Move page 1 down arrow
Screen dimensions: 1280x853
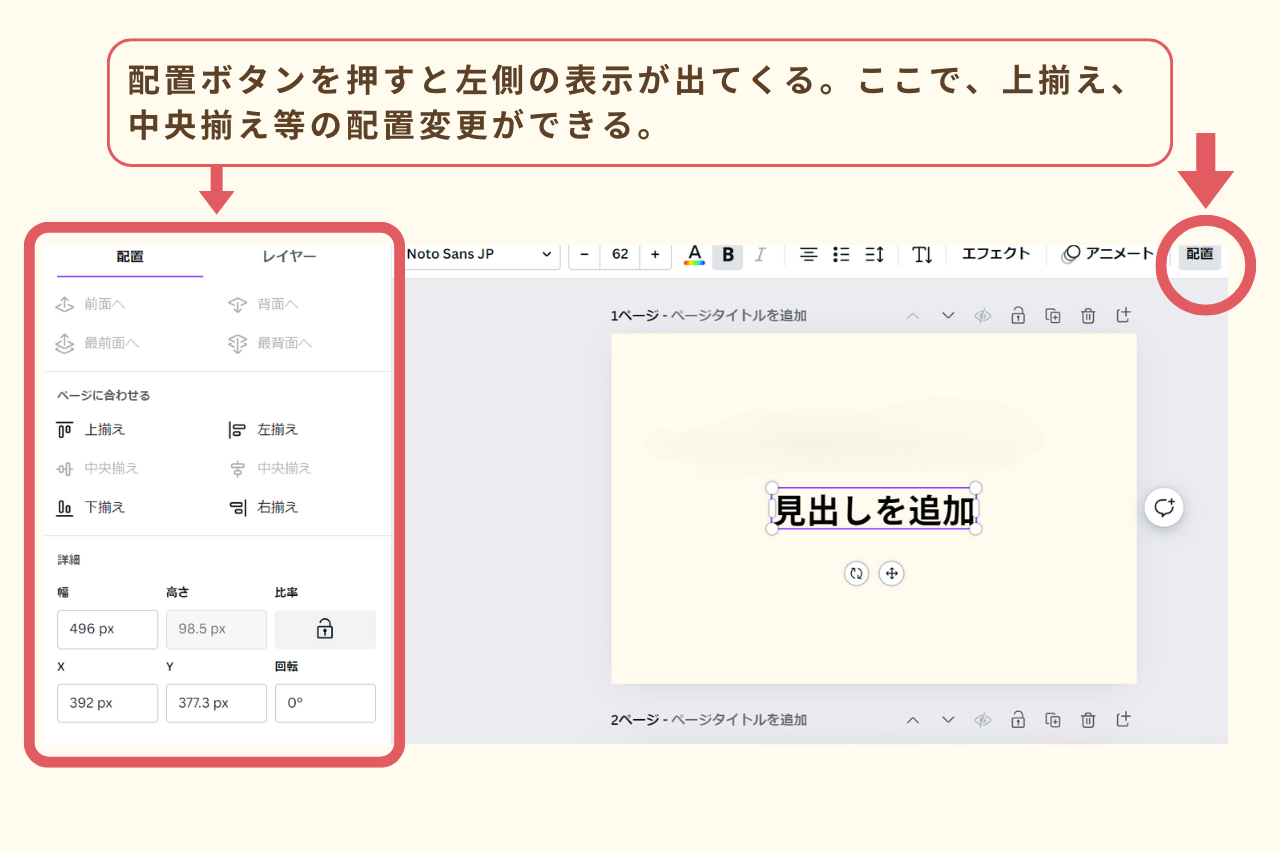coord(948,316)
